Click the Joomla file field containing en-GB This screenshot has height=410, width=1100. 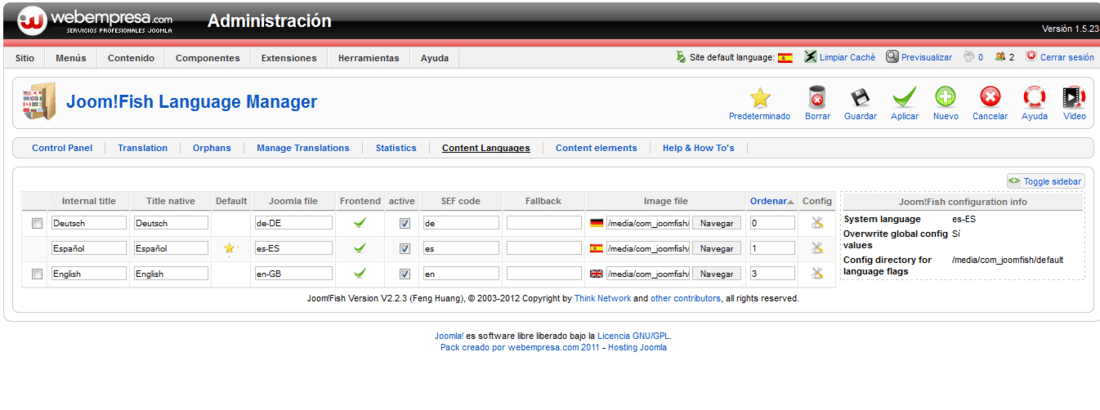[x=293, y=274]
